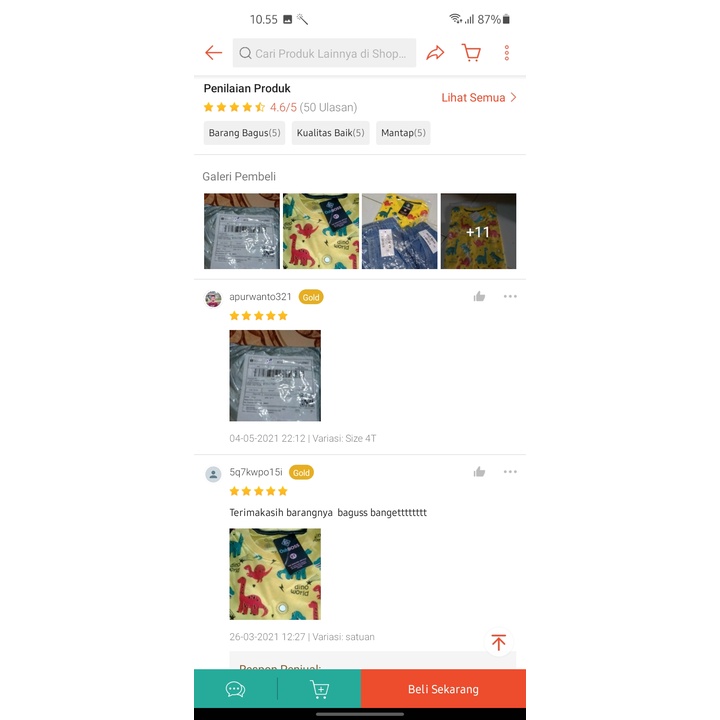Open the three-dot overflow menu at top
The image size is (720, 720).
click(x=507, y=53)
